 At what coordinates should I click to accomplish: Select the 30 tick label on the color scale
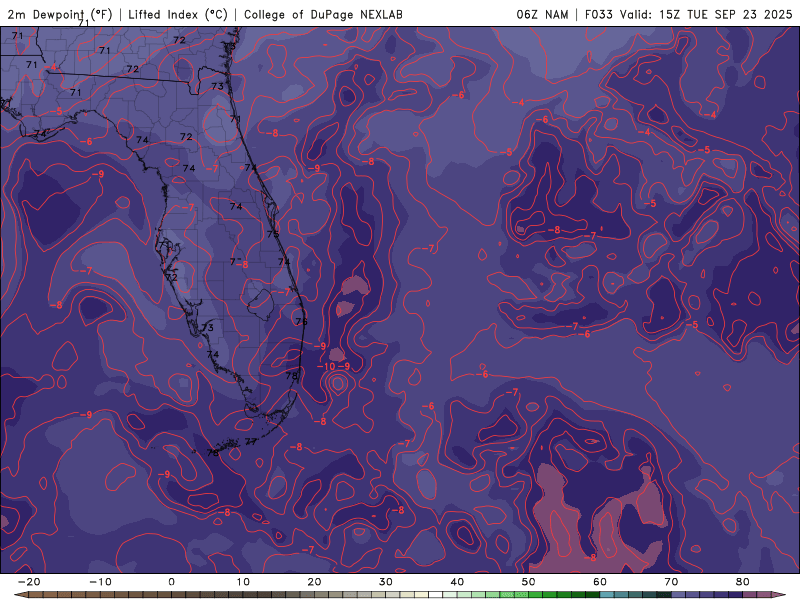386,582
